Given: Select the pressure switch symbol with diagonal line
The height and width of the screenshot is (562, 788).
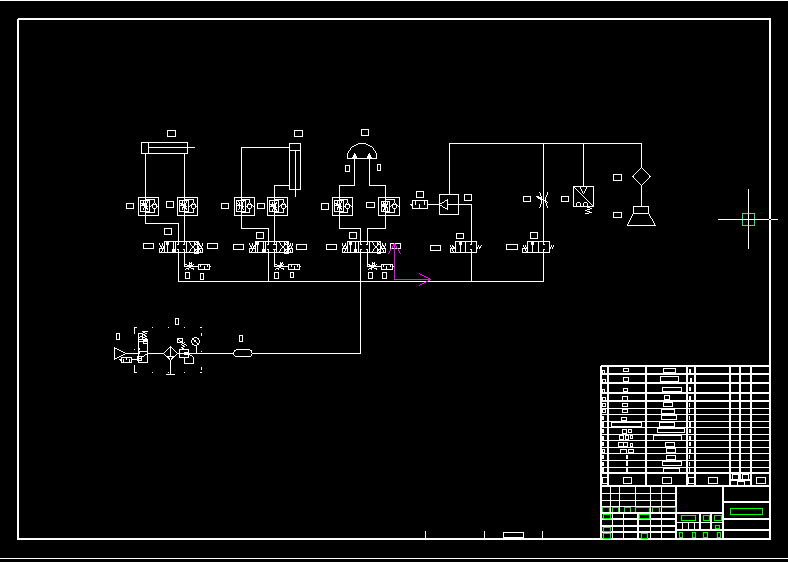Looking at the screenshot, I should click(583, 197).
